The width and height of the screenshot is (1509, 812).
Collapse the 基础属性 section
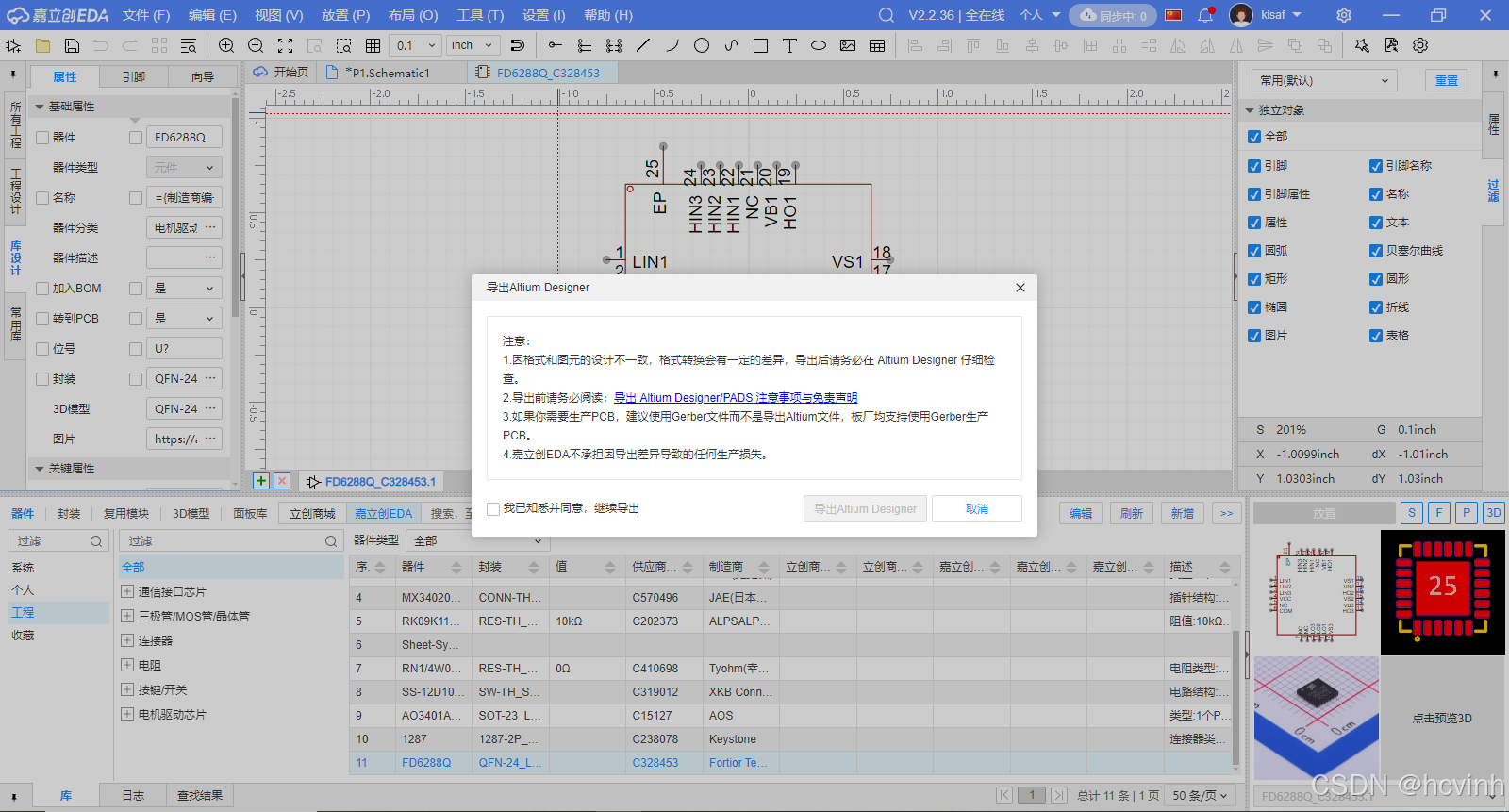pos(40,107)
